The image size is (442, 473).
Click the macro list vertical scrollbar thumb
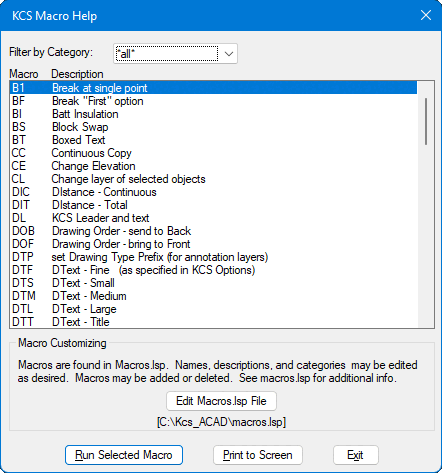click(426, 121)
